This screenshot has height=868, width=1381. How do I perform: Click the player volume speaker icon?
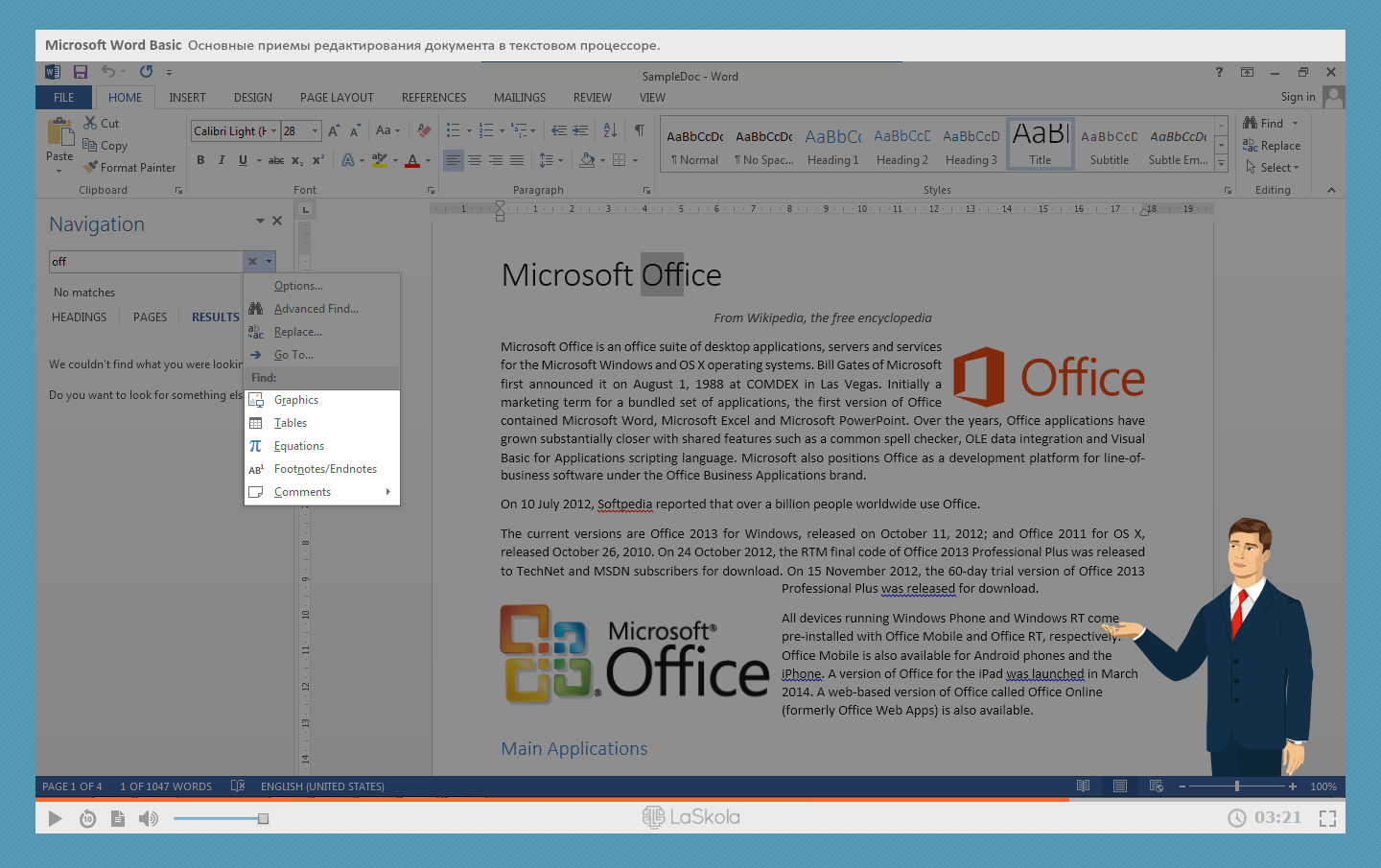[x=148, y=818]
